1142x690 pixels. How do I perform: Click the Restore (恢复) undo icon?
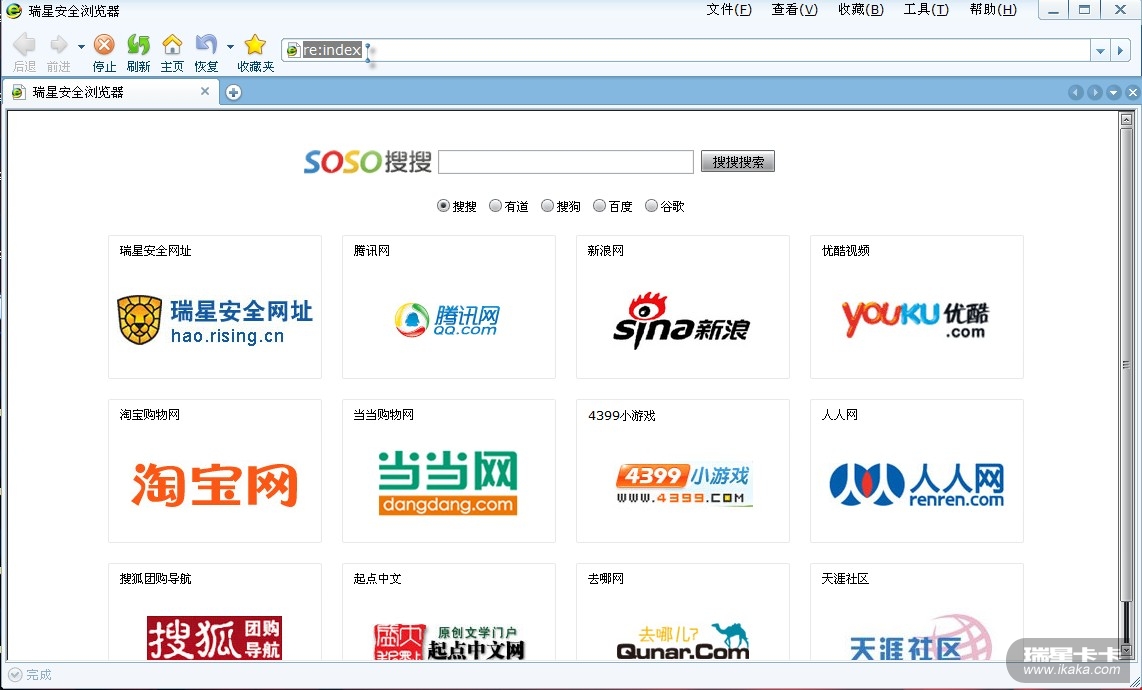coord(206,45)
